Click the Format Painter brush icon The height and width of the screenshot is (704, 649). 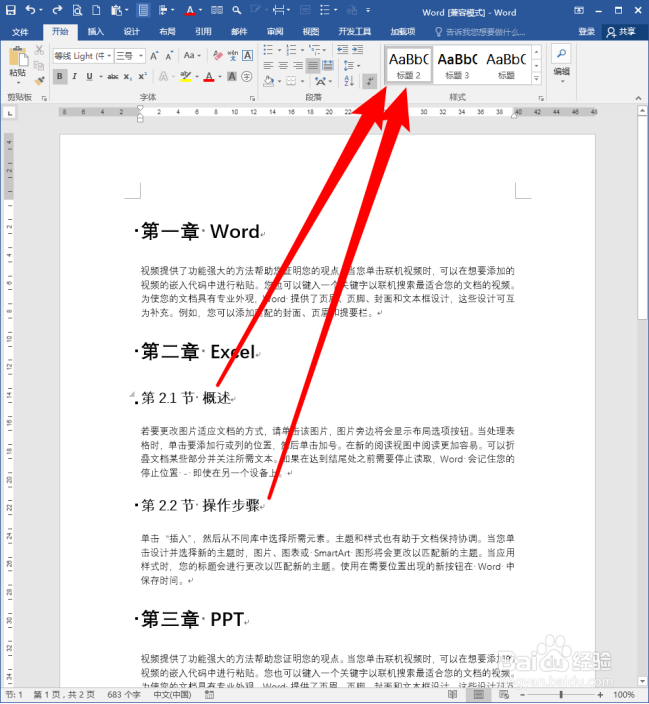click(x=40, y=81)
